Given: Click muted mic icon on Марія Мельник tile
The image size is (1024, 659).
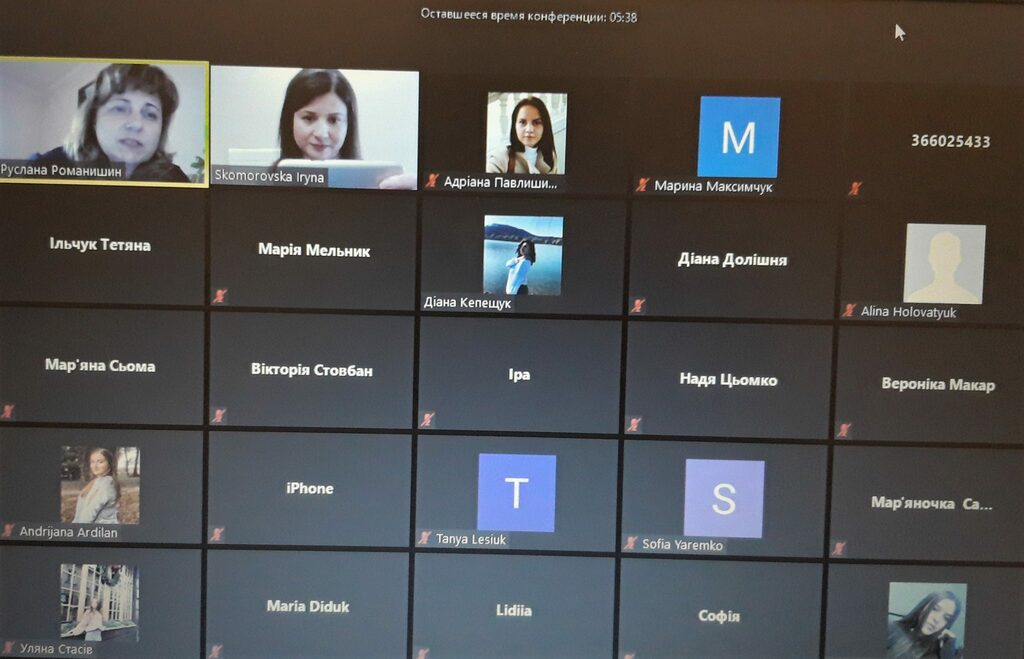Looking at the screenshot, I should (220, 296).
